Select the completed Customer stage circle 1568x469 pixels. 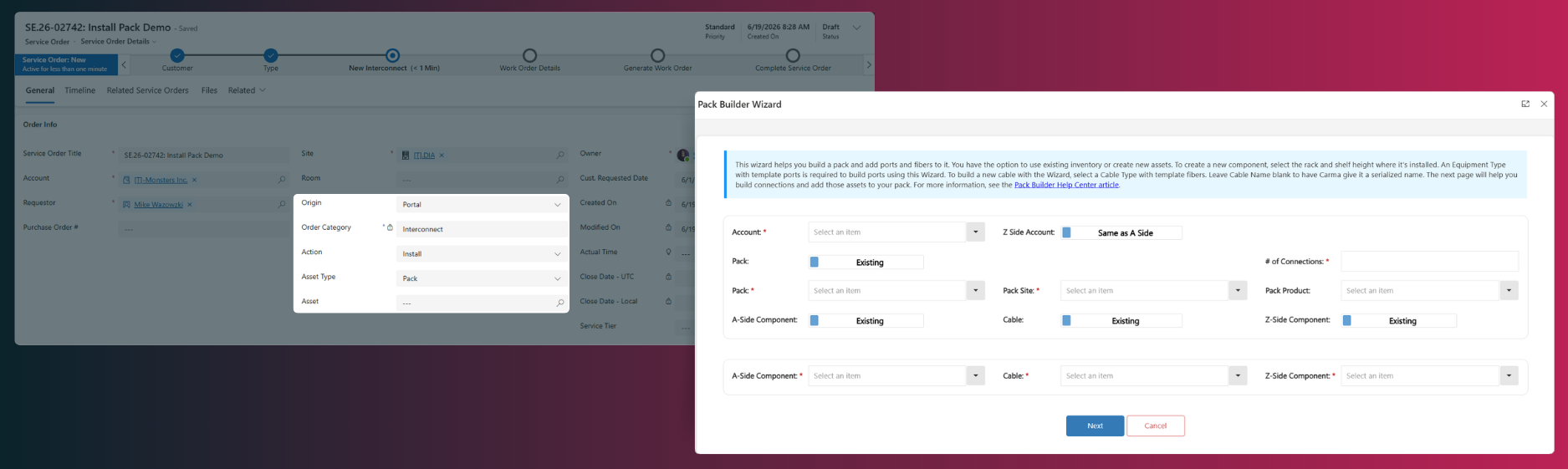177,55
